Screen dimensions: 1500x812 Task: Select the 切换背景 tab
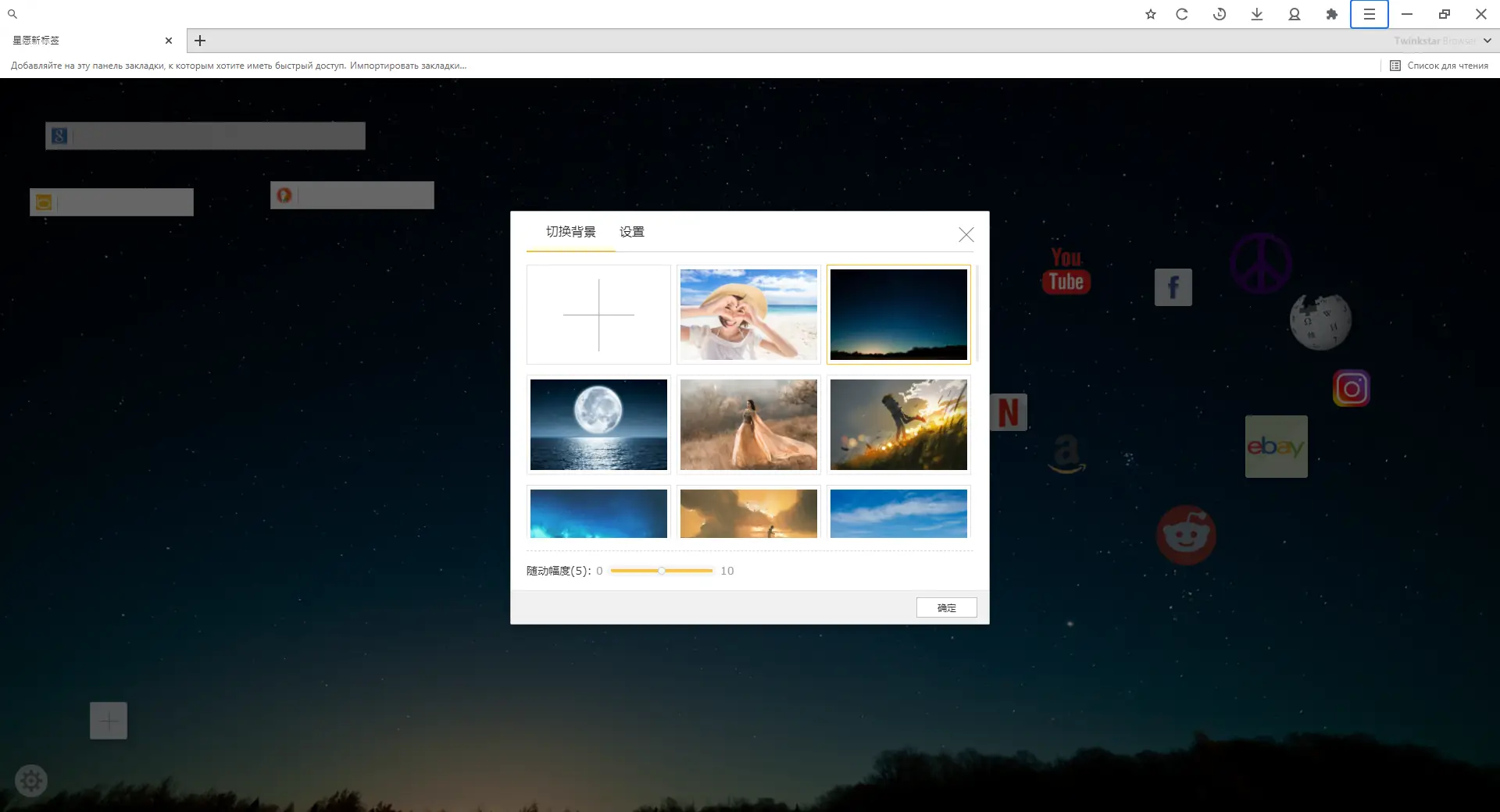[x=570, y=232]
